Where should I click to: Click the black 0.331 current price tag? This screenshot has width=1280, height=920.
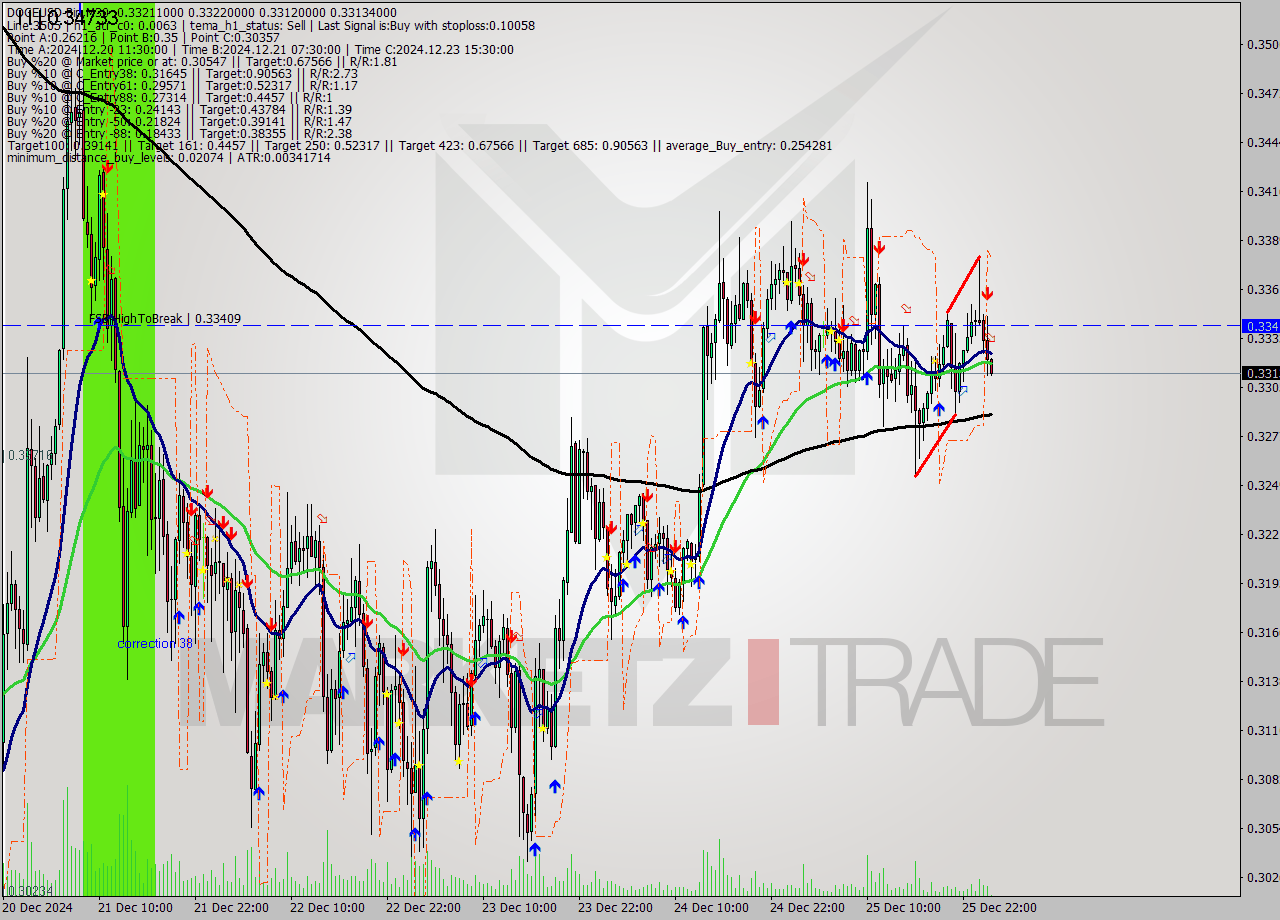click(1260, 373)
